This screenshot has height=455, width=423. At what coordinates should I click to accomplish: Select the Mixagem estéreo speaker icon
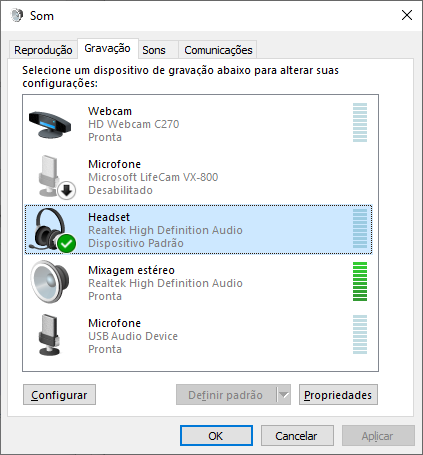tap(50, 282)
